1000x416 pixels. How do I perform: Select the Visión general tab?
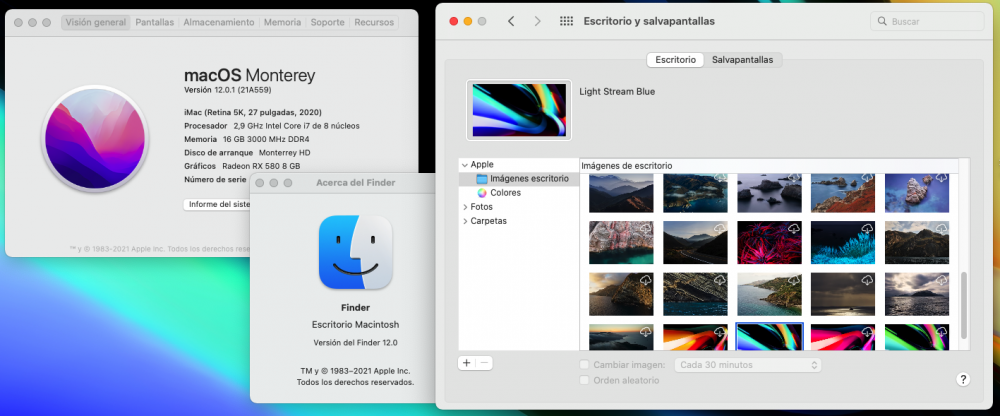point(96,22)
